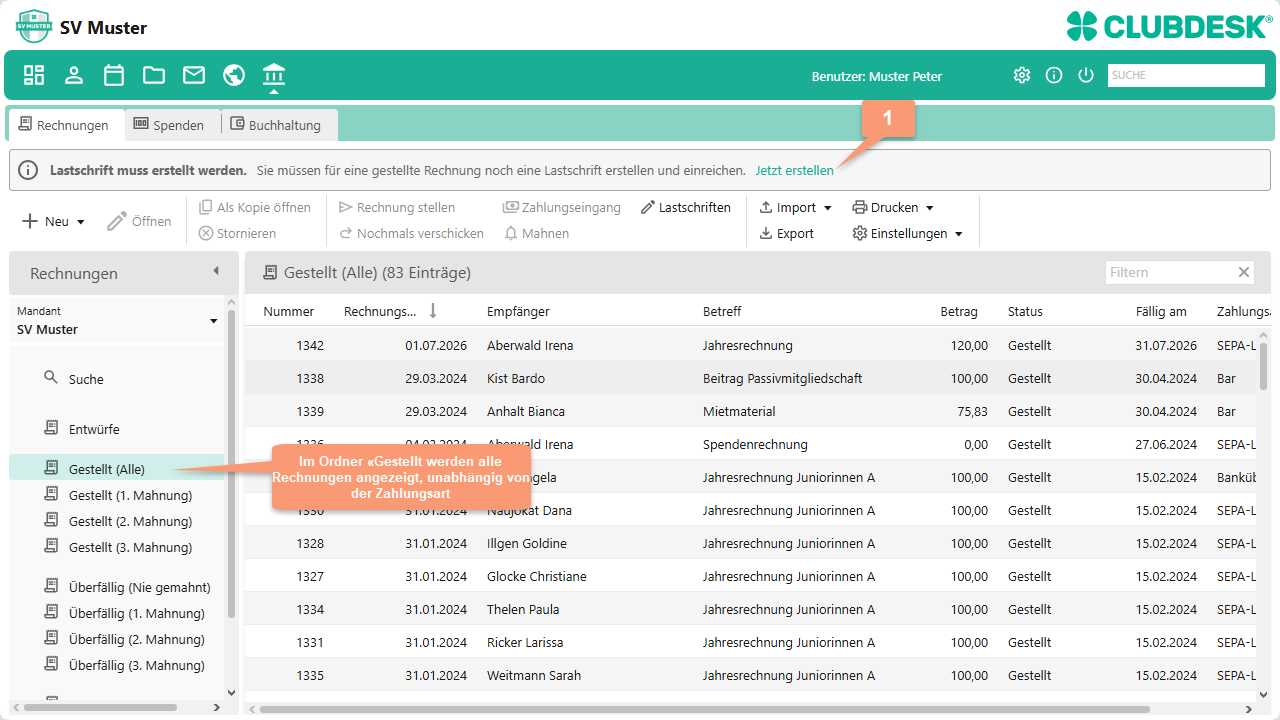1280x720 pixels.
Task: Click Nochmals verschicken
Action: 411,233
